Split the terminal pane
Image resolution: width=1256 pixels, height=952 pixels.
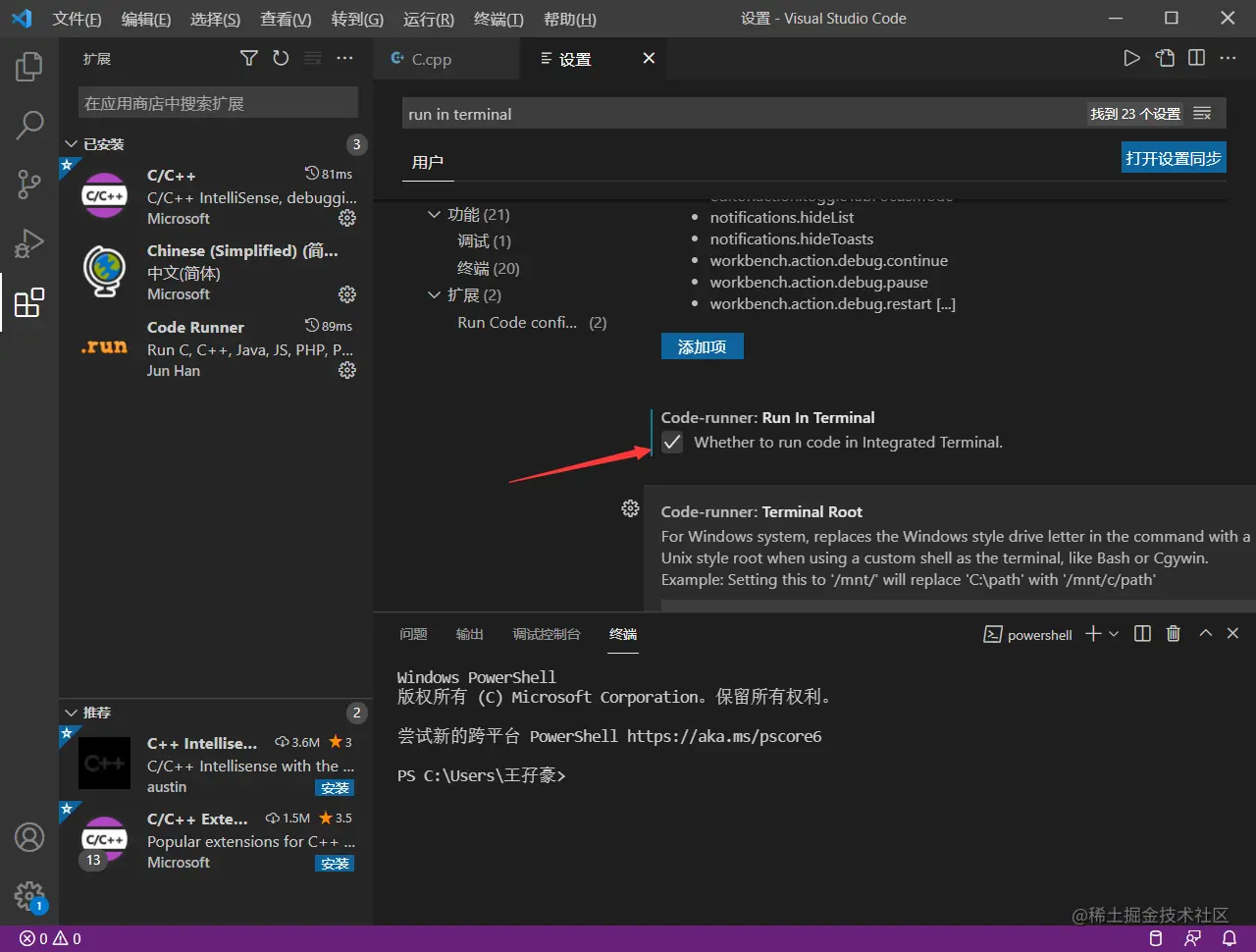click(1142, 634)
